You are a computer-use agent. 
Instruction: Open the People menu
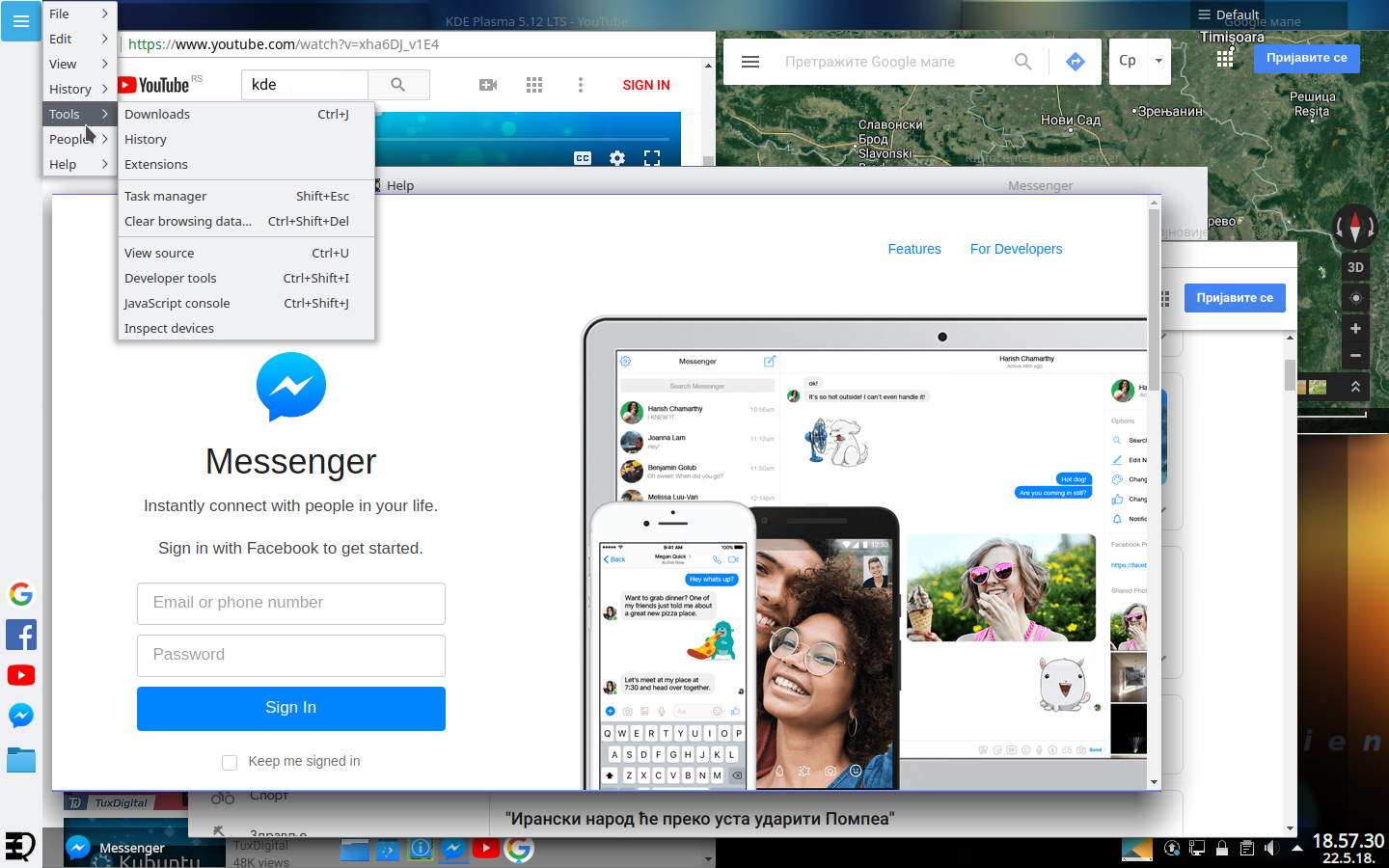pos(79,139)
